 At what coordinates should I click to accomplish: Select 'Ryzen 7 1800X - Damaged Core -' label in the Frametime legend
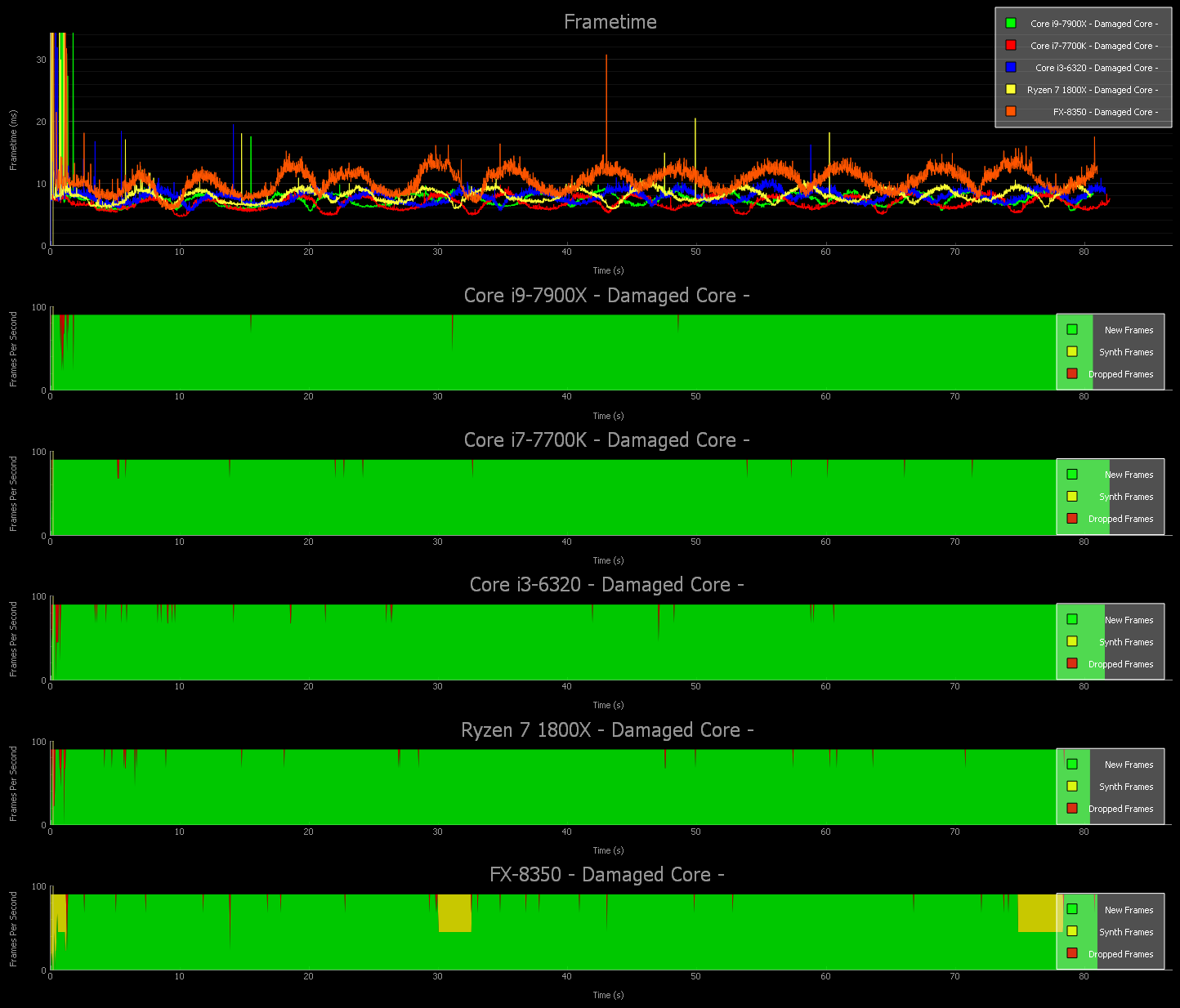click(x=1093, y=90)
